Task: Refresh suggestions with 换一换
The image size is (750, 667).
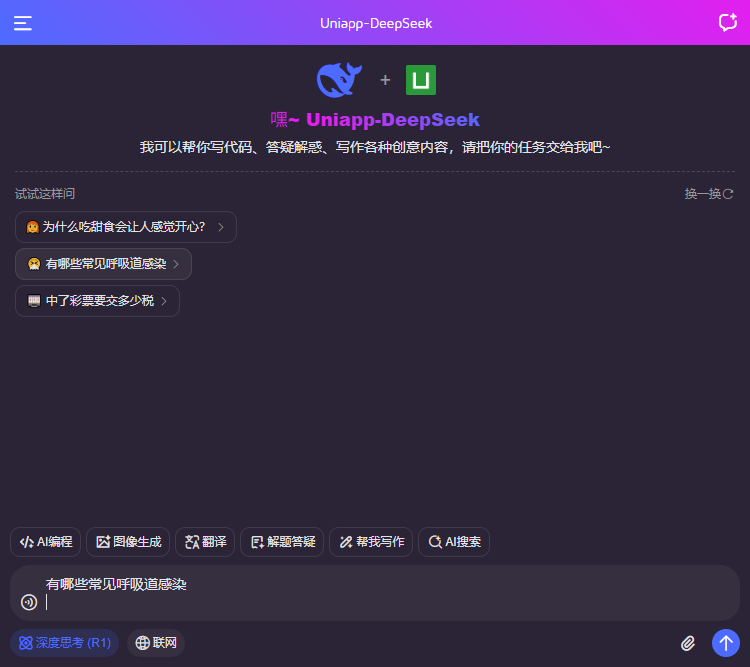Action: [x=709, y=194]
